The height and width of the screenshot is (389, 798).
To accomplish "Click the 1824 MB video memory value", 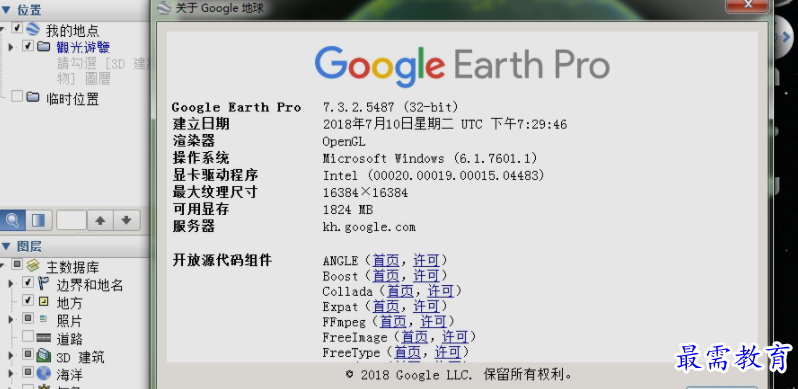I will 348,210.
